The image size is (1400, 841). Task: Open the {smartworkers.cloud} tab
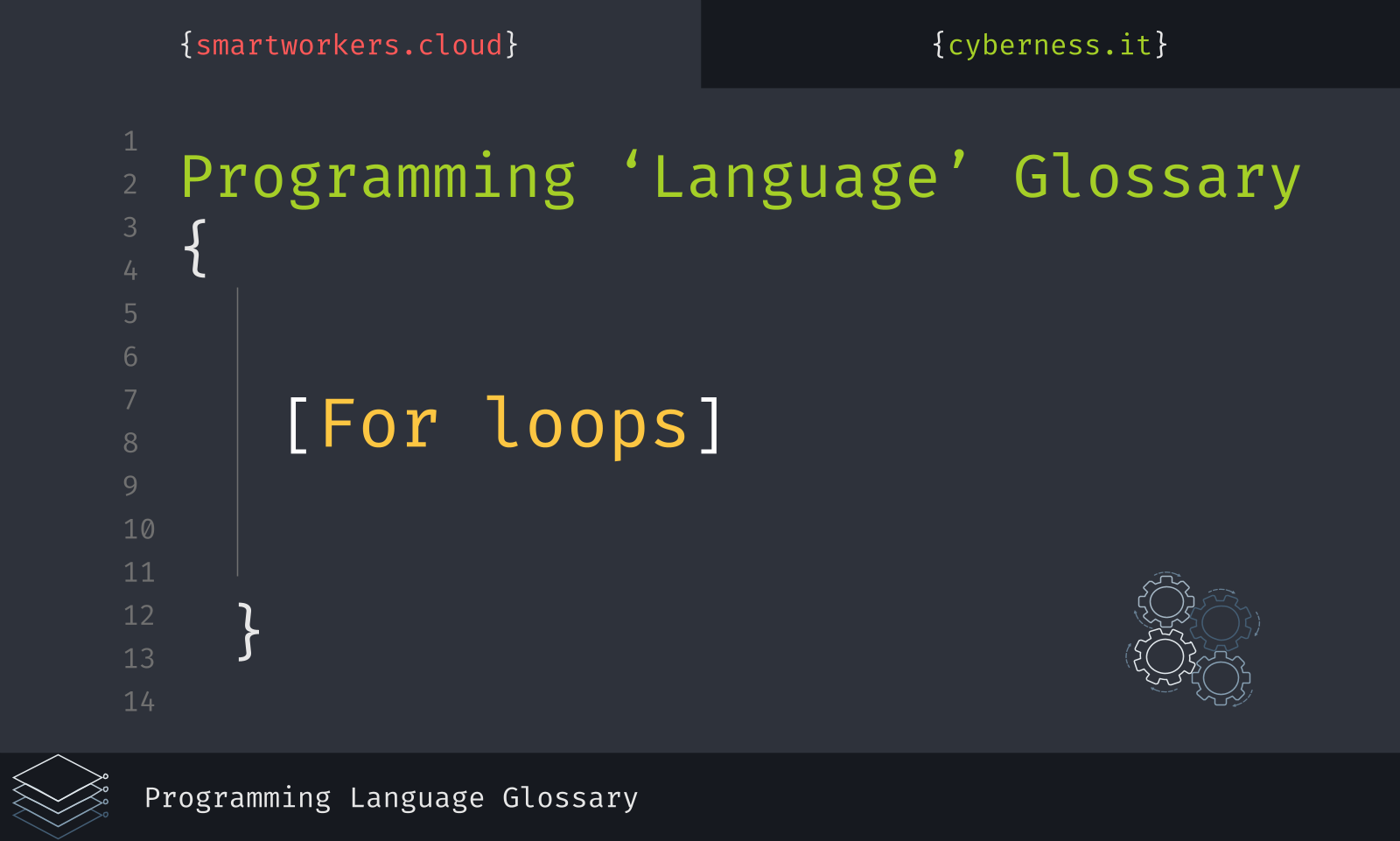point(349,45)
